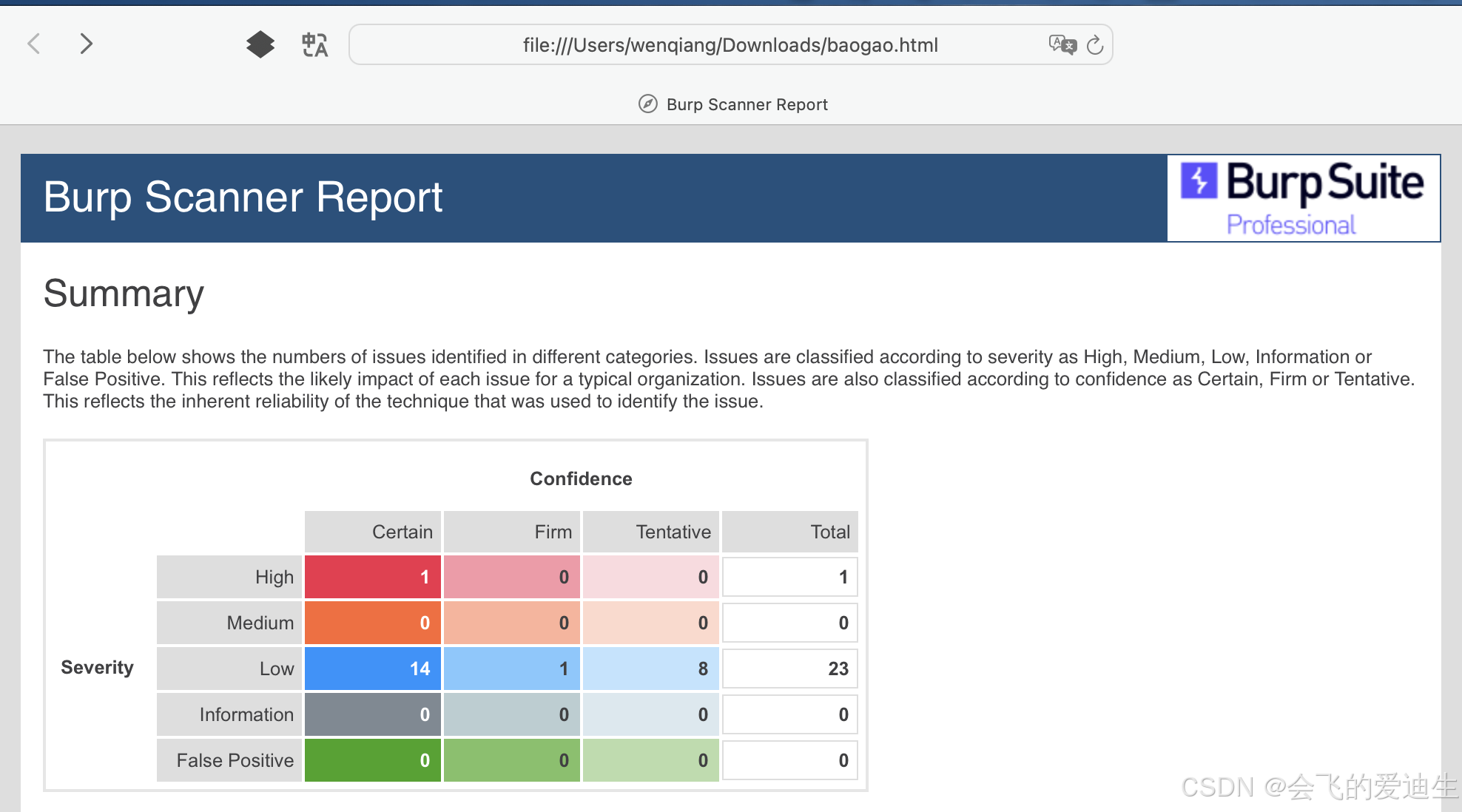Click the green False Positive Certain cell
The height and width of the screenshot is (812, 1462).
pyautogui.click(x=372, y=760)
